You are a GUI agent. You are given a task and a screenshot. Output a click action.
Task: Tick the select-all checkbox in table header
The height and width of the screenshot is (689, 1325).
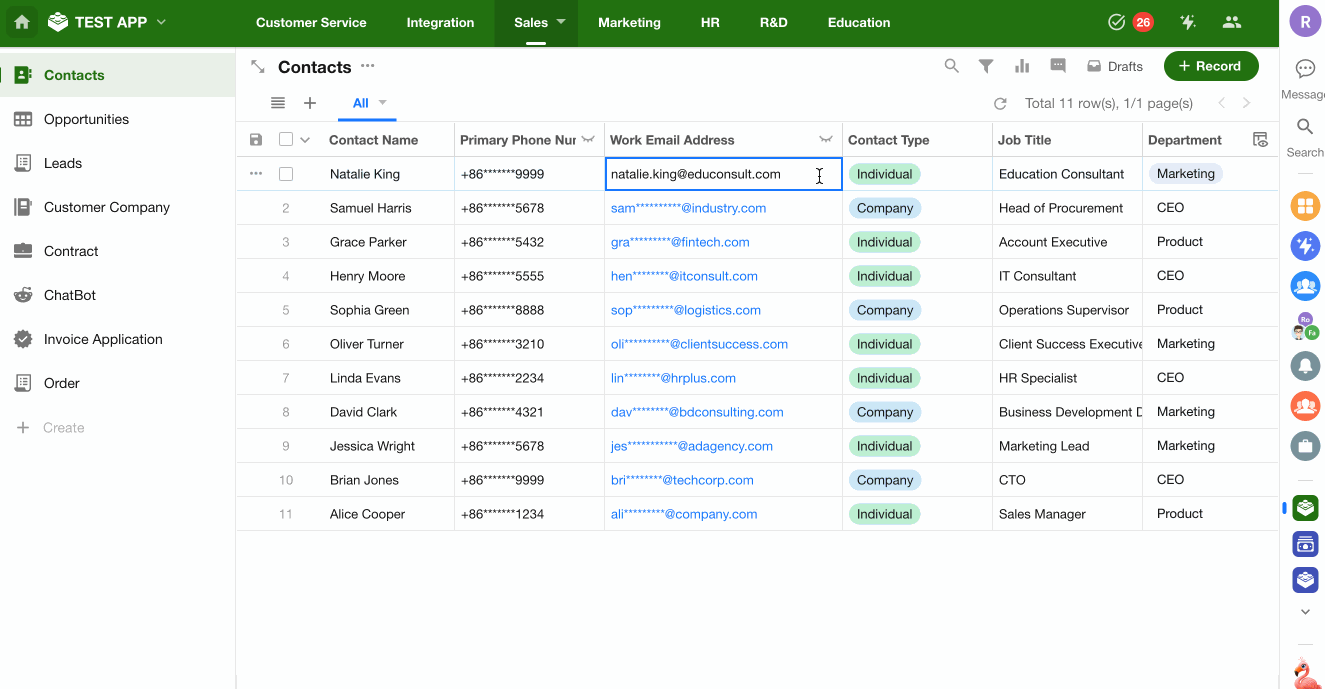click(x=286, y=140)
